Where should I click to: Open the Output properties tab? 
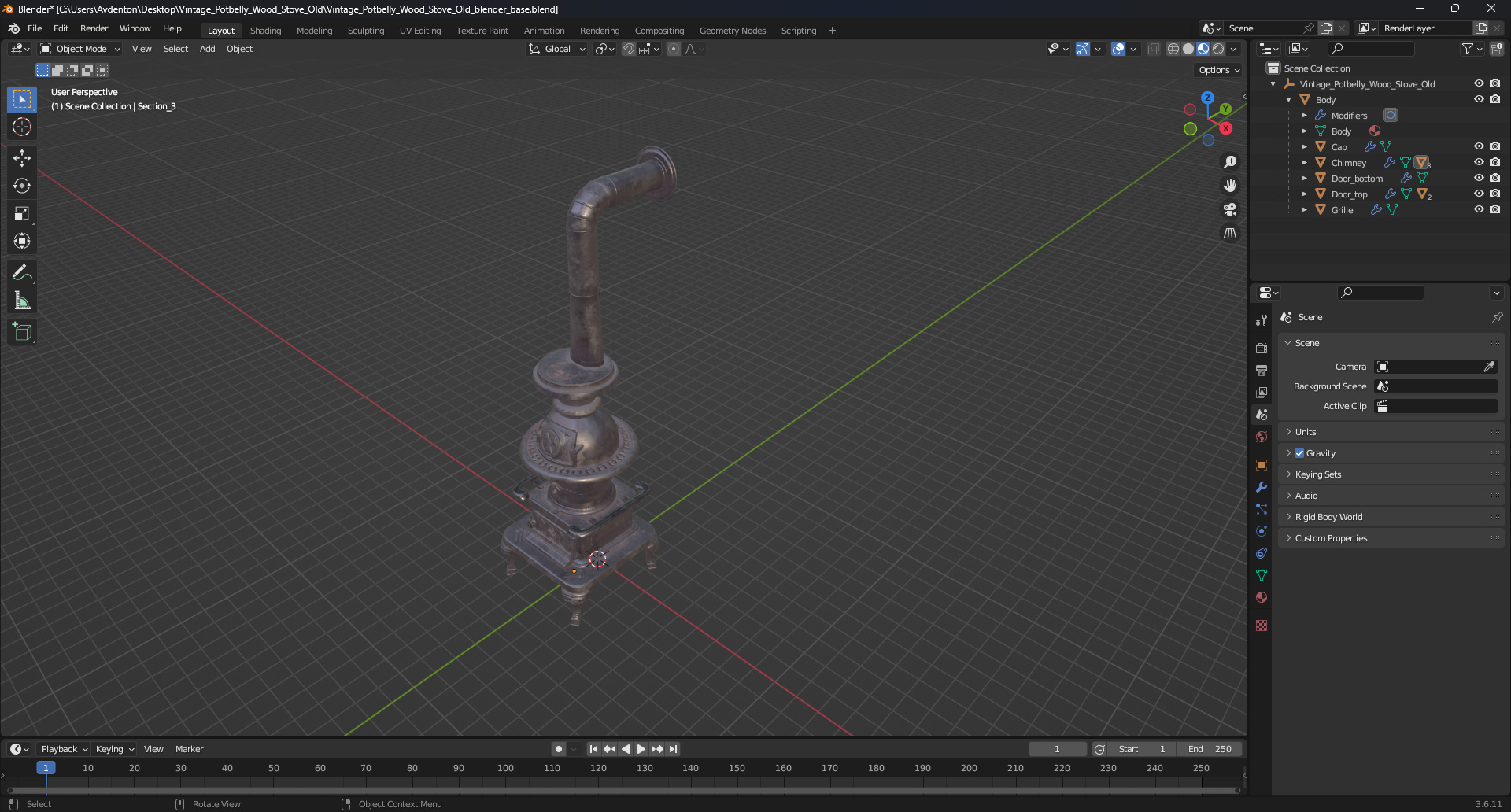click(x=1262, y=370)
